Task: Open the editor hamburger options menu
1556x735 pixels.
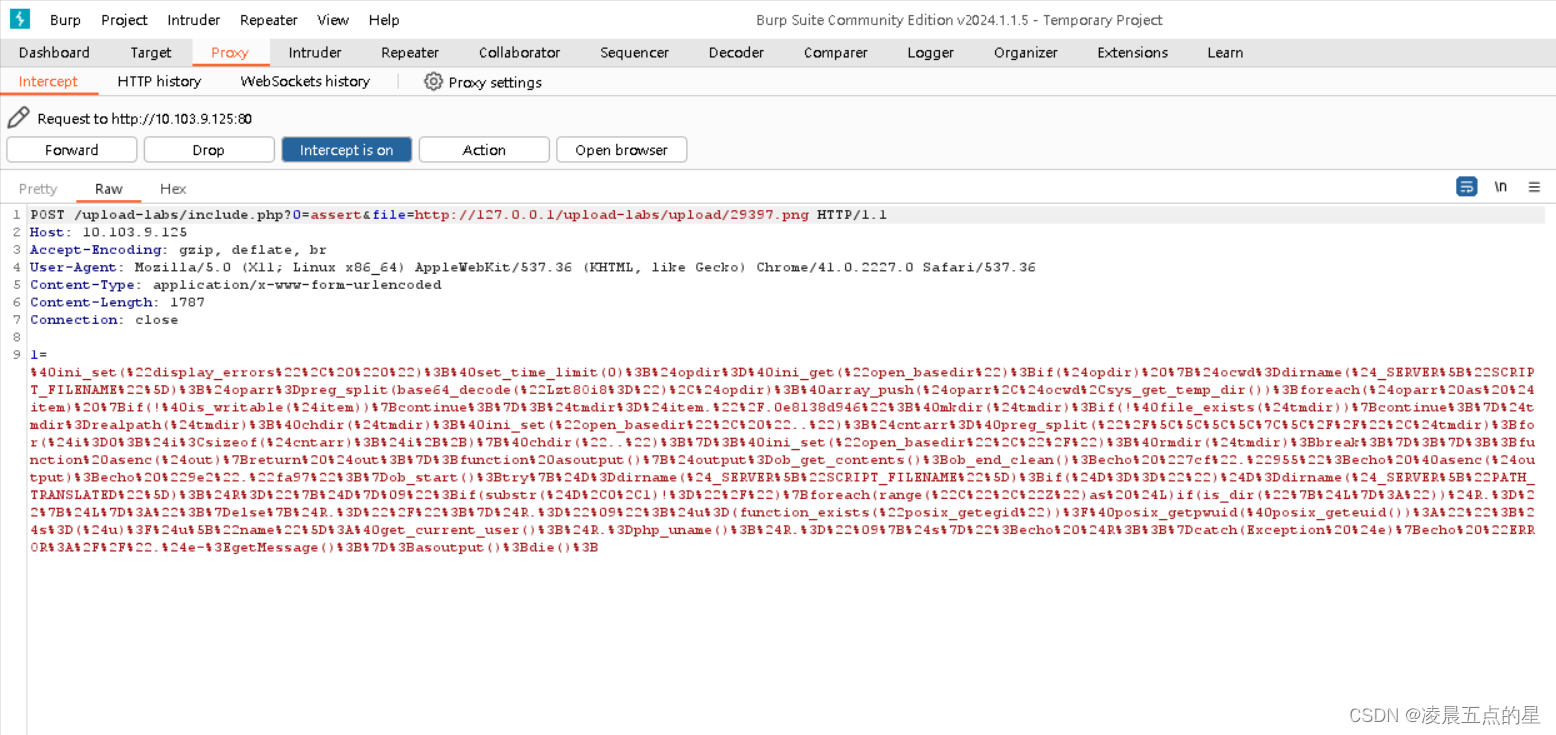Action: click(1534, 187)
